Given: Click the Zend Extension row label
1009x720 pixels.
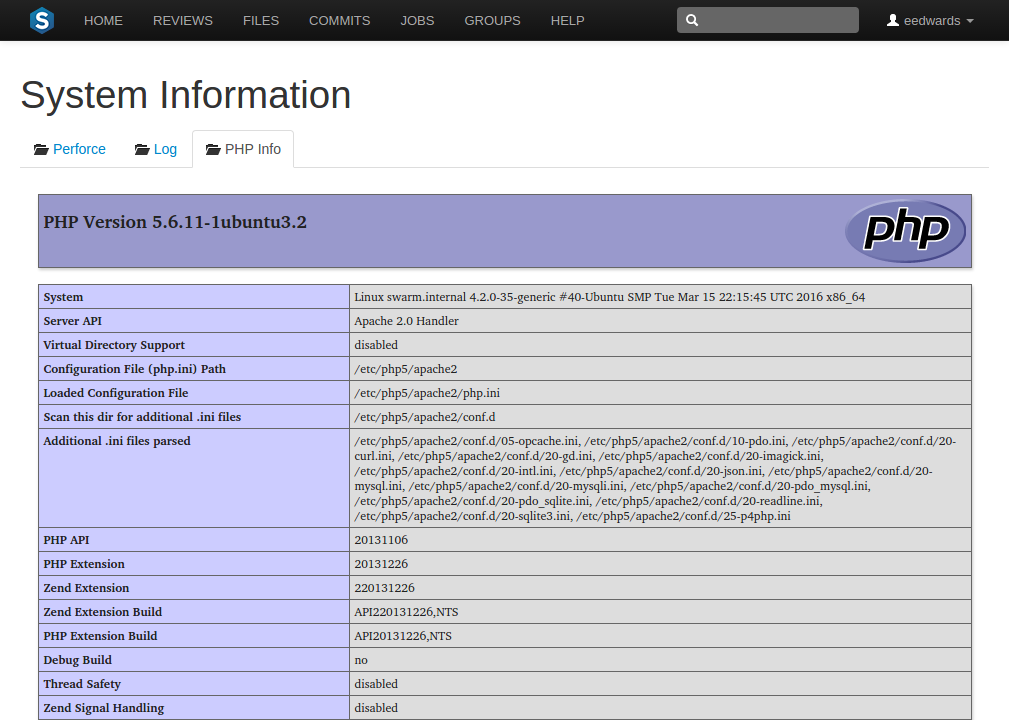Looking at the screenshot, I should (x=86, y=587).
